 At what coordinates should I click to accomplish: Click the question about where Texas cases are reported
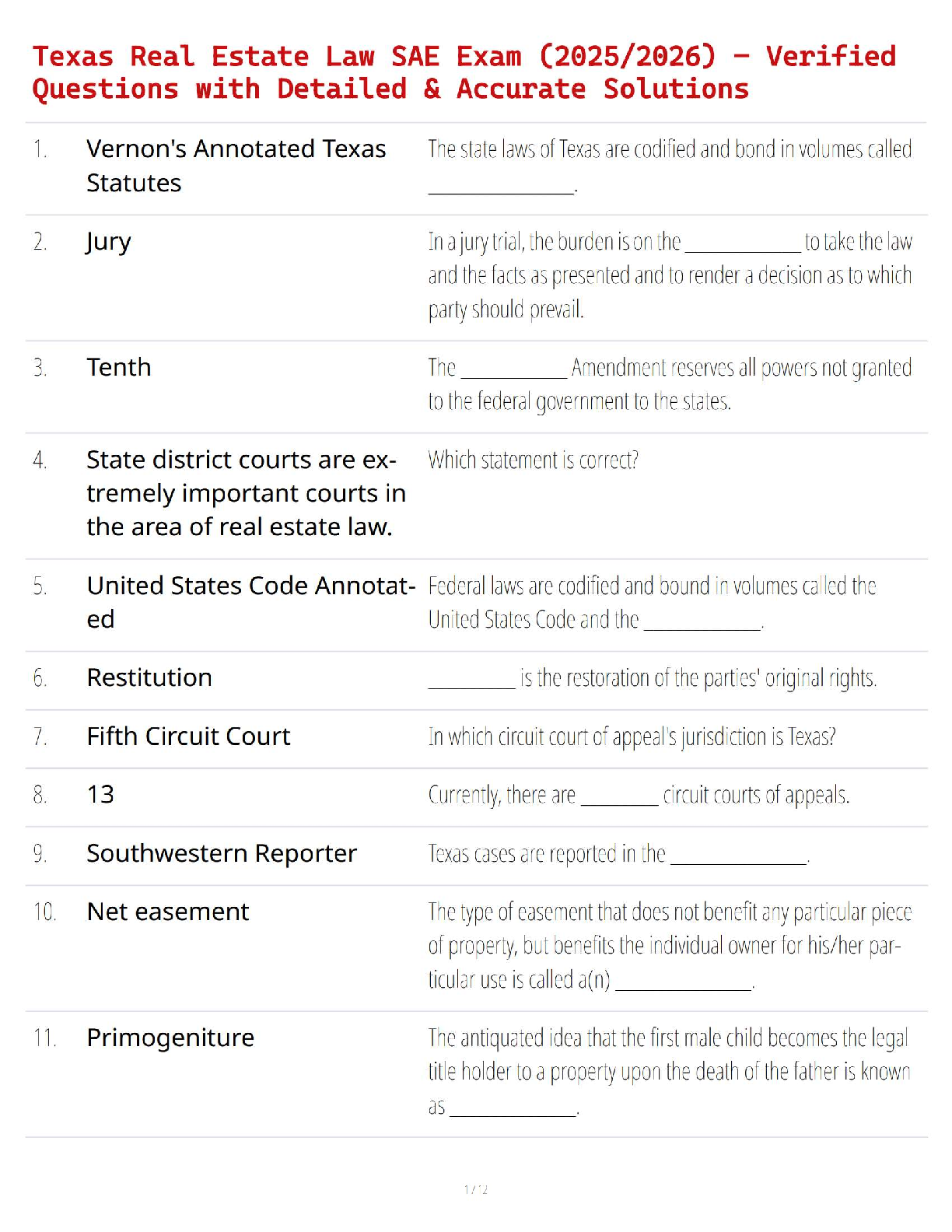[618, 854]
